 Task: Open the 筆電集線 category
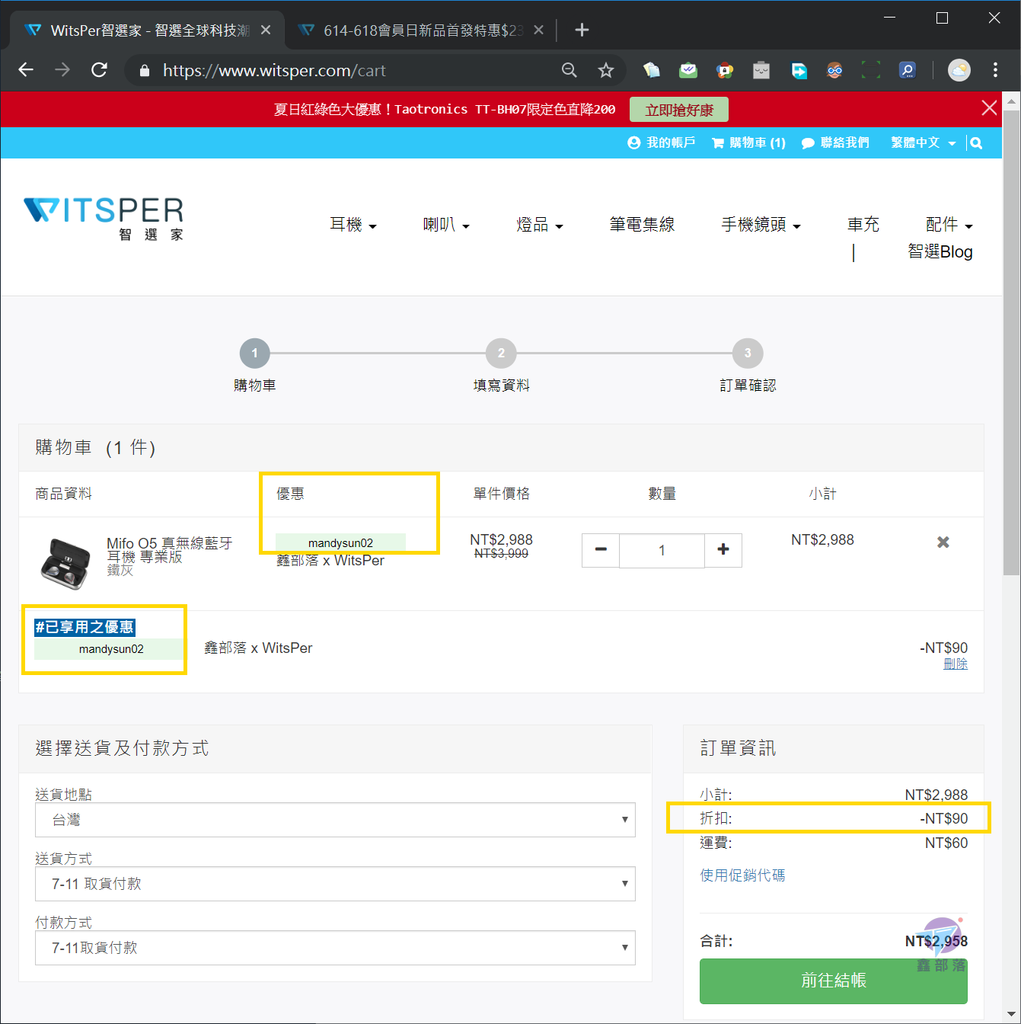pyautogui.click(x=642, y=225)
